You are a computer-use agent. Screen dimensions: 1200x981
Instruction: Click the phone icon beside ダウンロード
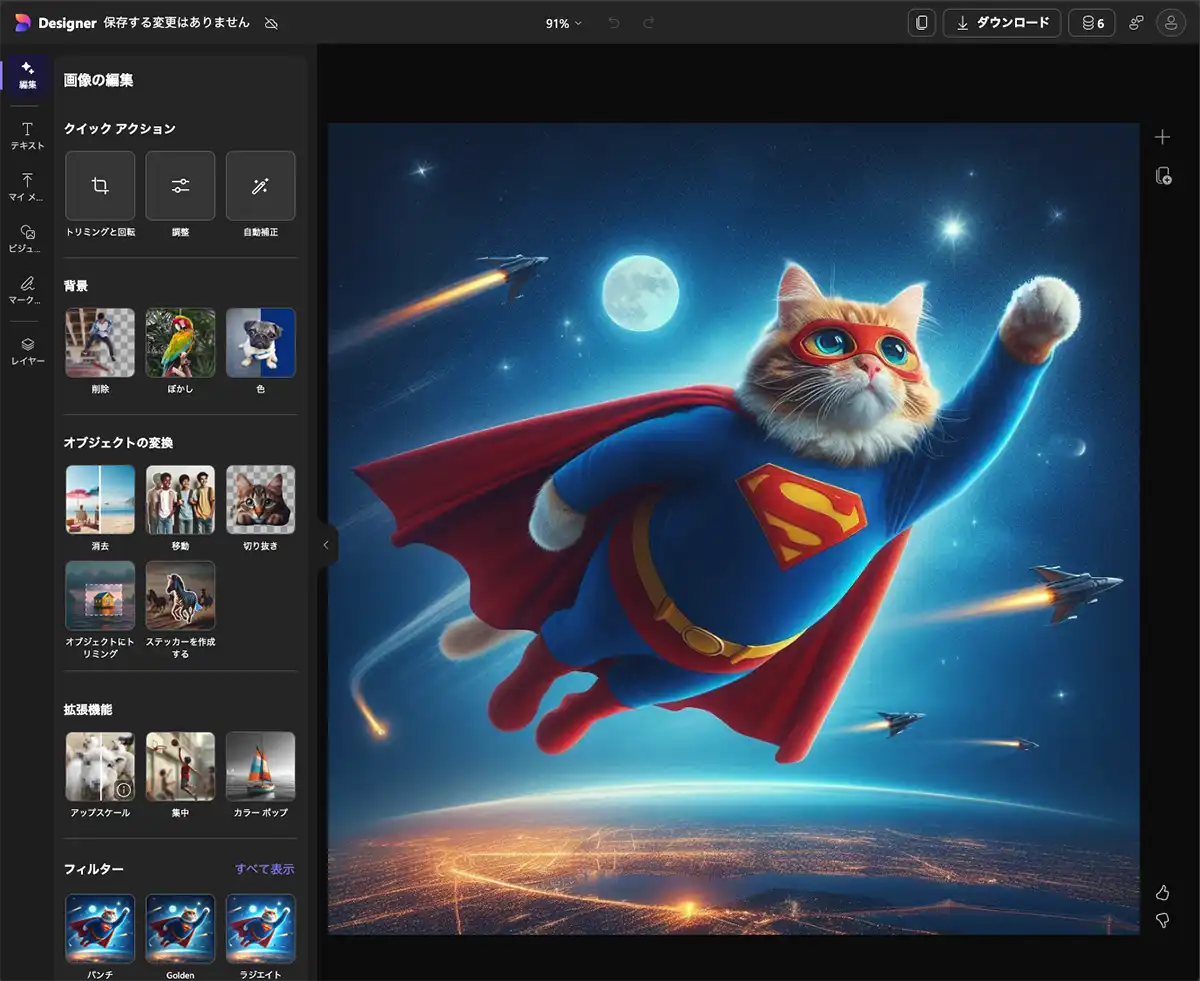pyautogui.click(x=922, y=23)
